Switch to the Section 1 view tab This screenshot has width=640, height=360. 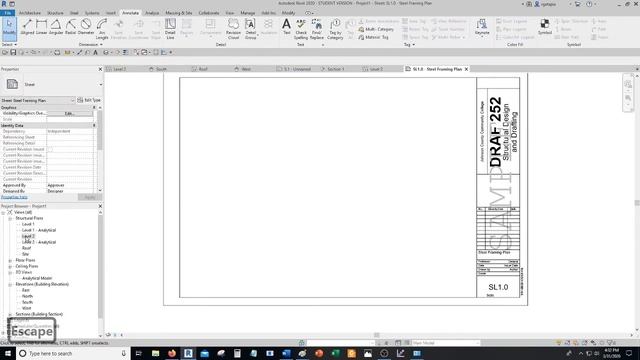[x=335, y=69]
